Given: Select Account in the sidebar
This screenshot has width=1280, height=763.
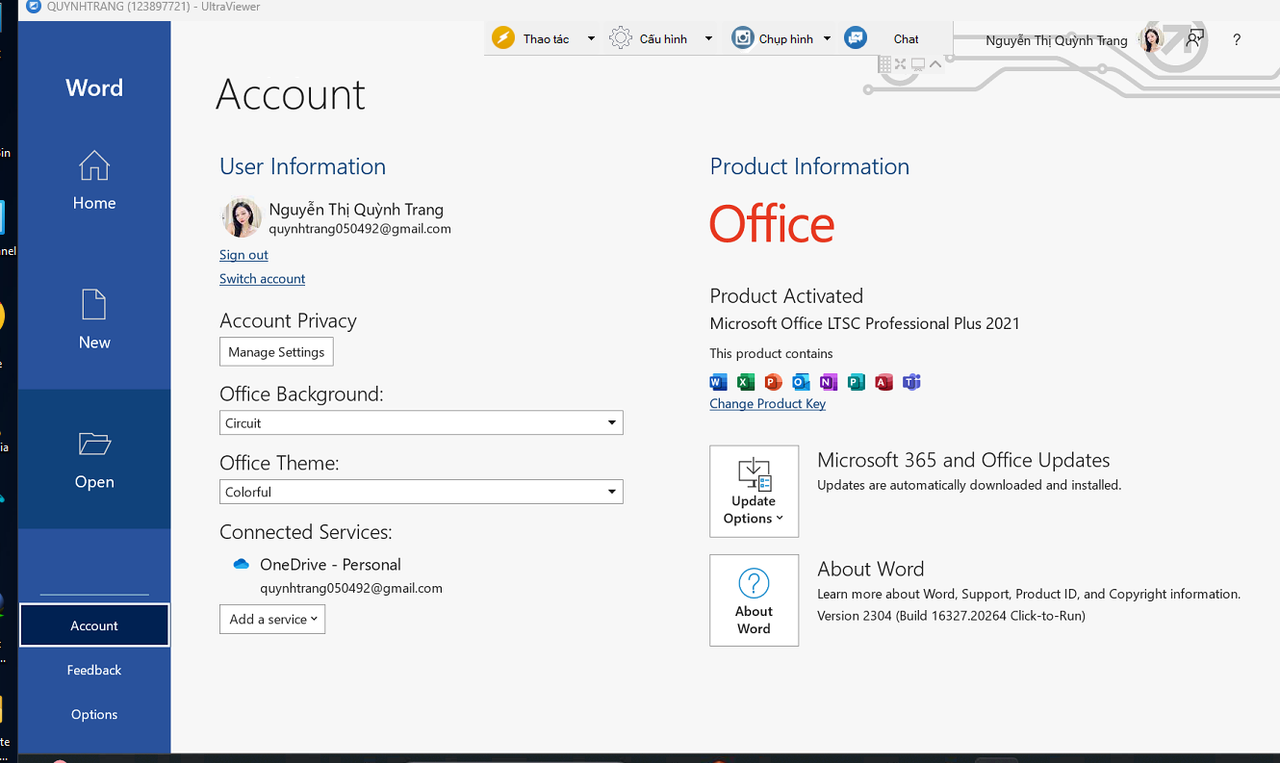Looking at the screenshot, I should 94,626.
